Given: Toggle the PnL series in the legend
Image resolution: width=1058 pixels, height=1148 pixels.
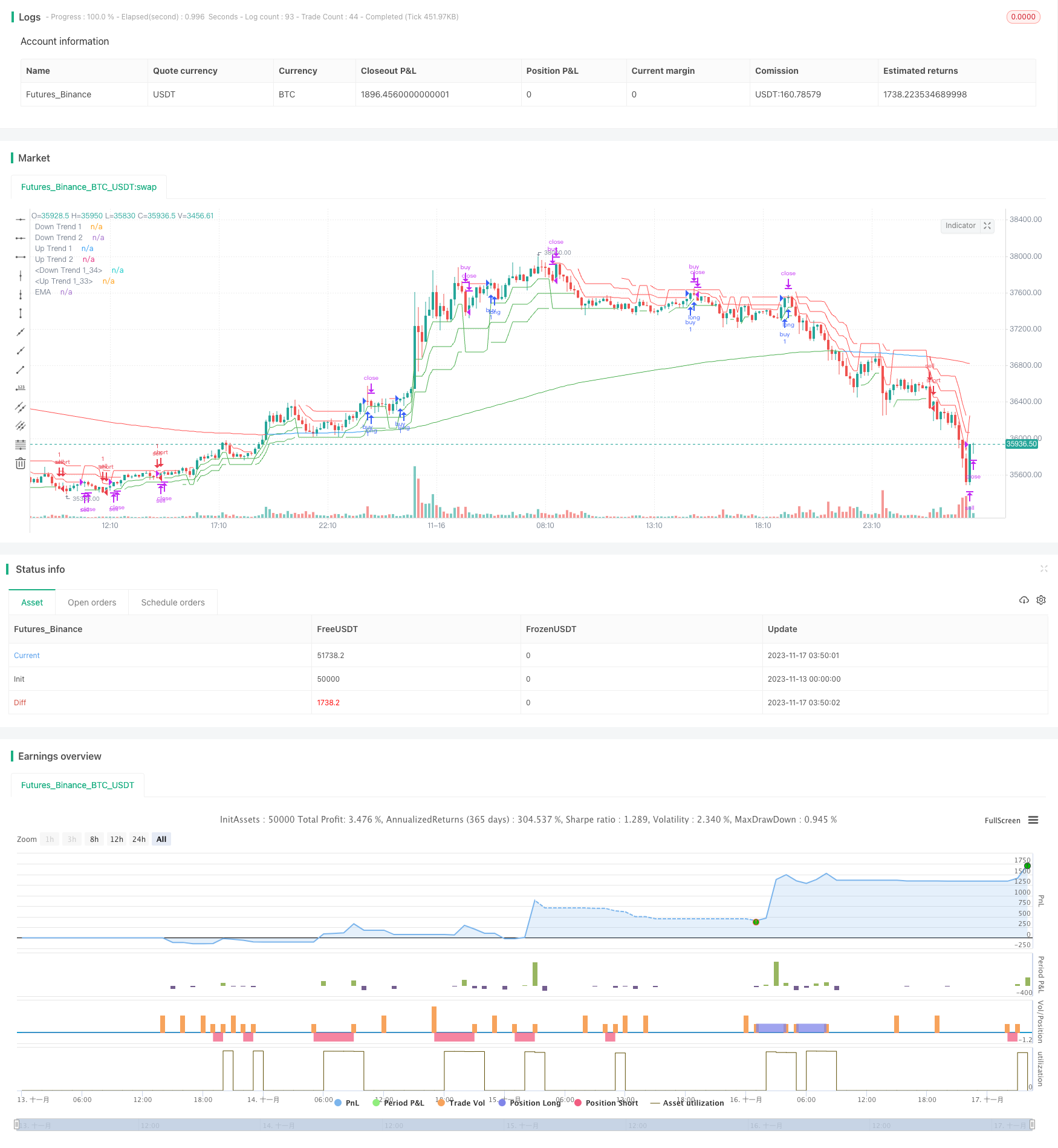Looking at the screenshot, I should pos(347,1103).
